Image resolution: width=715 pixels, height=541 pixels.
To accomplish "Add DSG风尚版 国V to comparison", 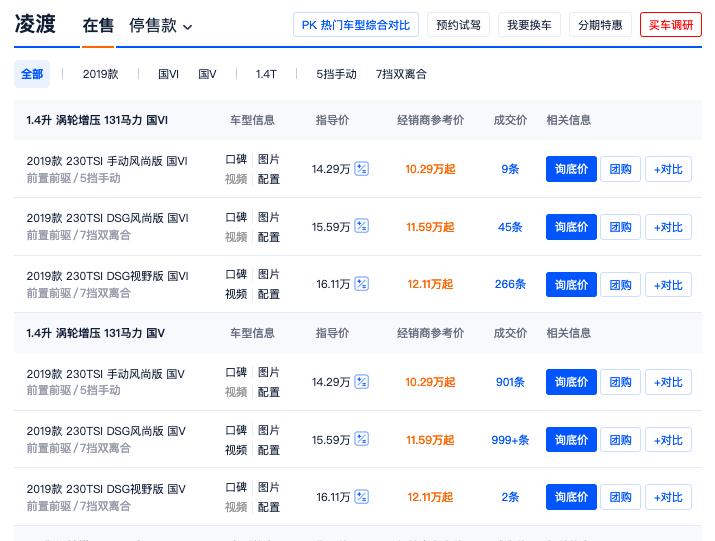I will coord(668,440).
